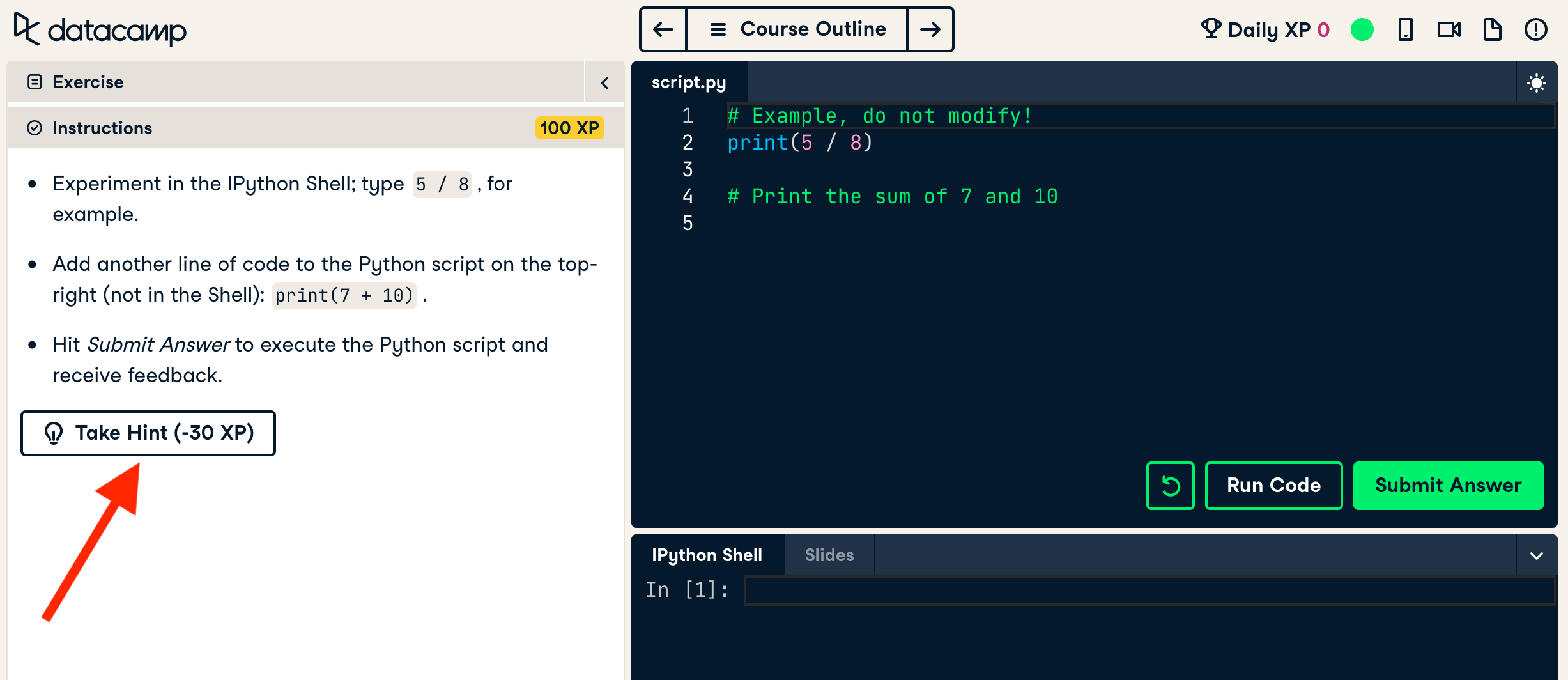Click the video camera icon
Screen dimensions: 1568x680
1449,29
